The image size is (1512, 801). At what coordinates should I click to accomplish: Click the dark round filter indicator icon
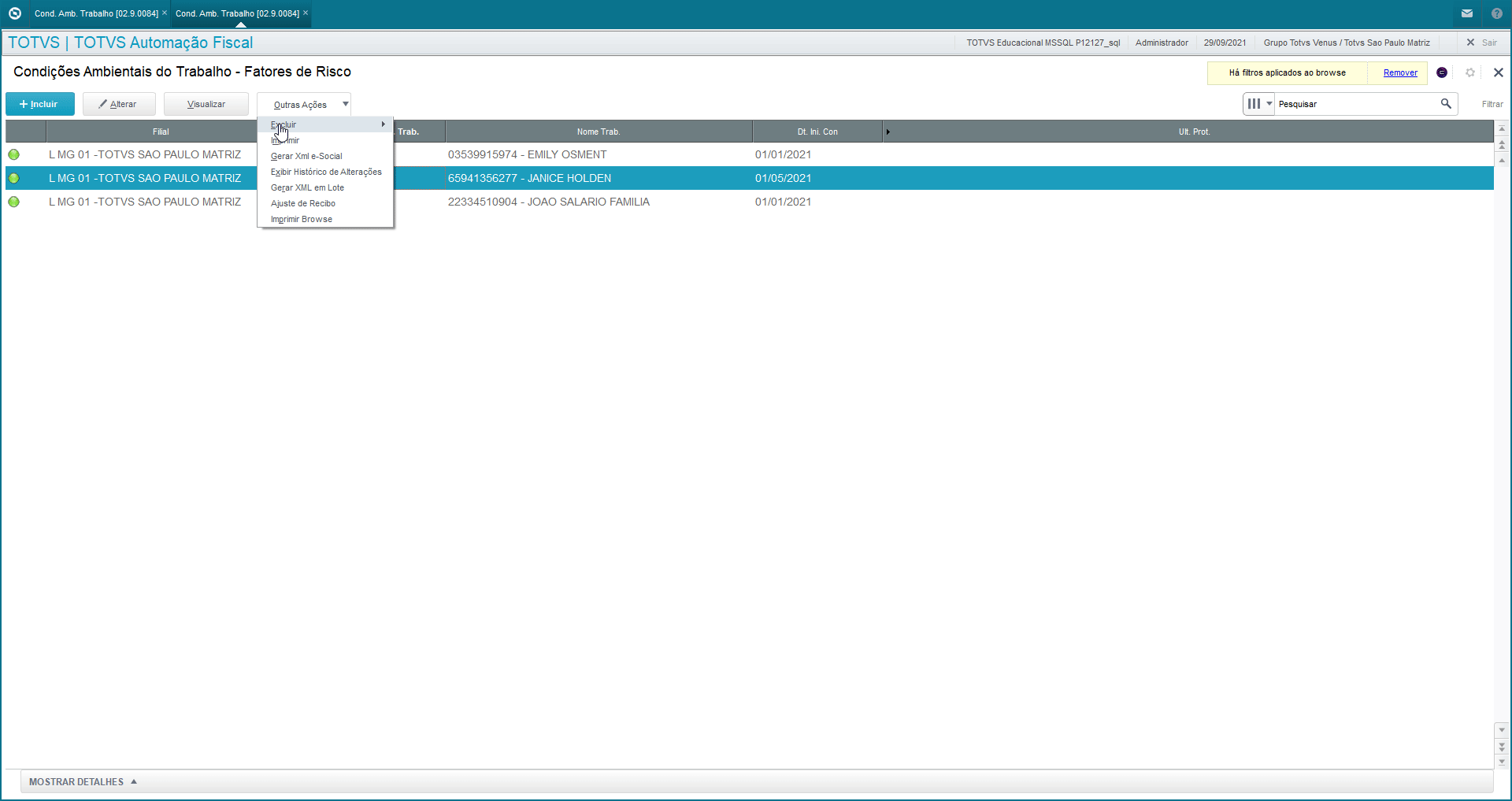(1442, 72)
